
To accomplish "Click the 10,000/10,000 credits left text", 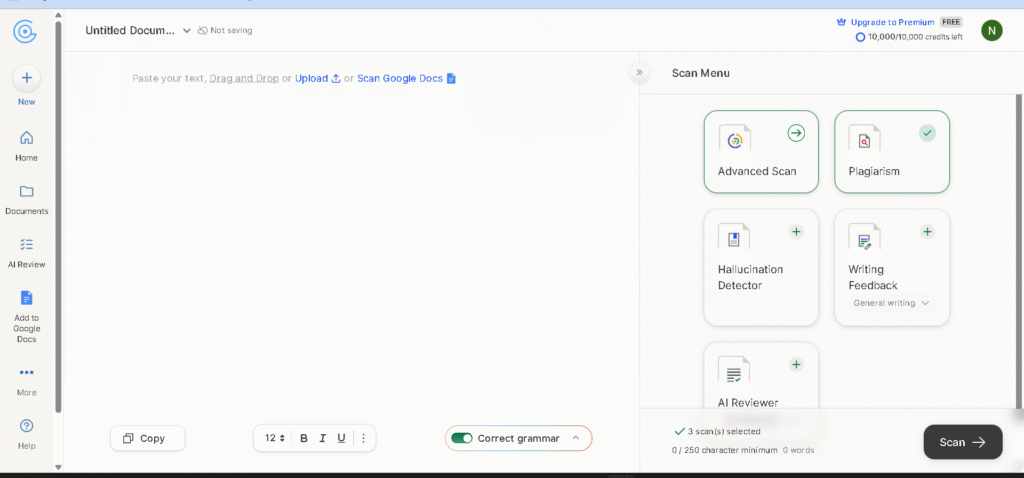I will pyautogui.click(x=915, y=37).
